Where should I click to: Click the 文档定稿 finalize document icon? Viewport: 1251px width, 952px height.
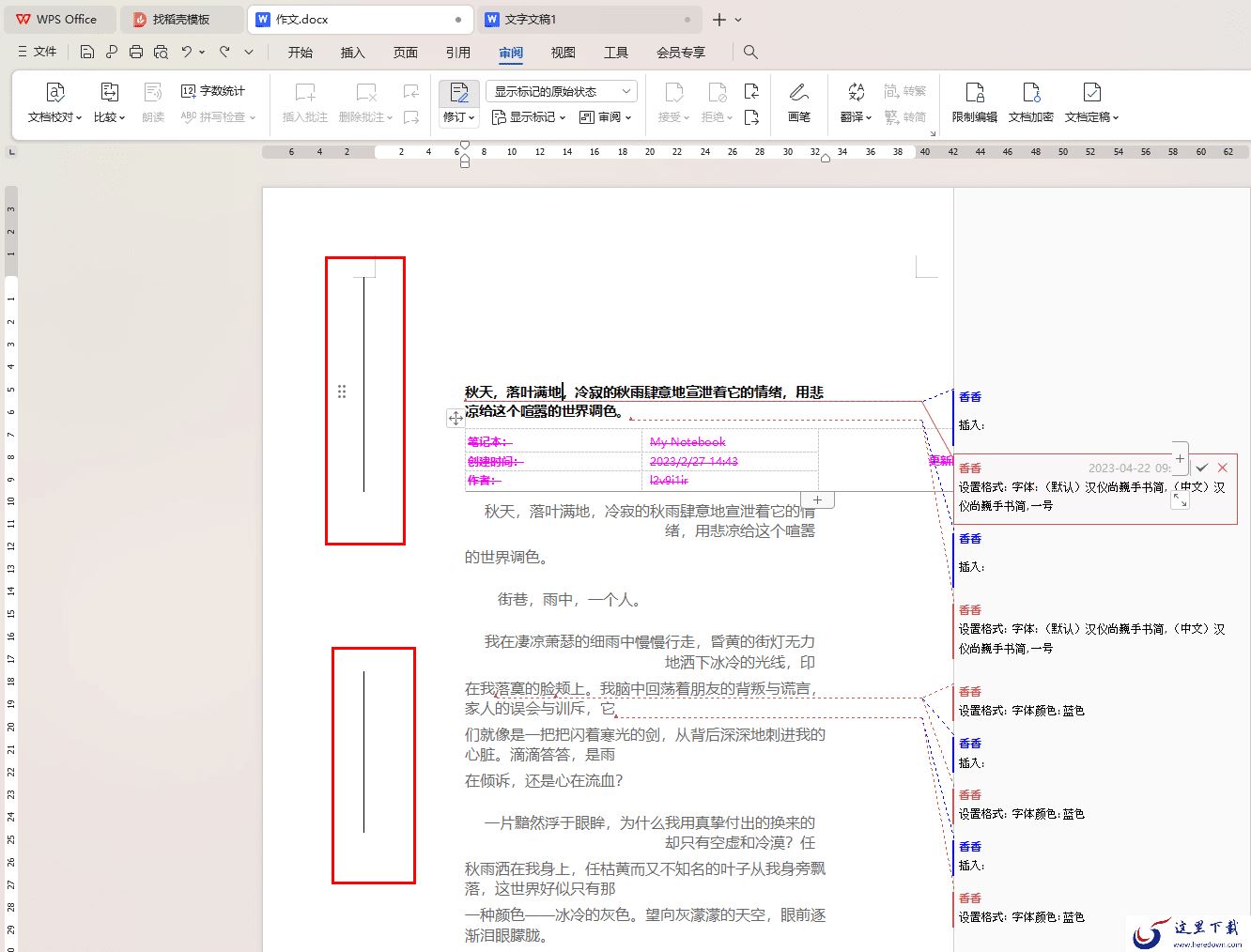point(1091,92)
